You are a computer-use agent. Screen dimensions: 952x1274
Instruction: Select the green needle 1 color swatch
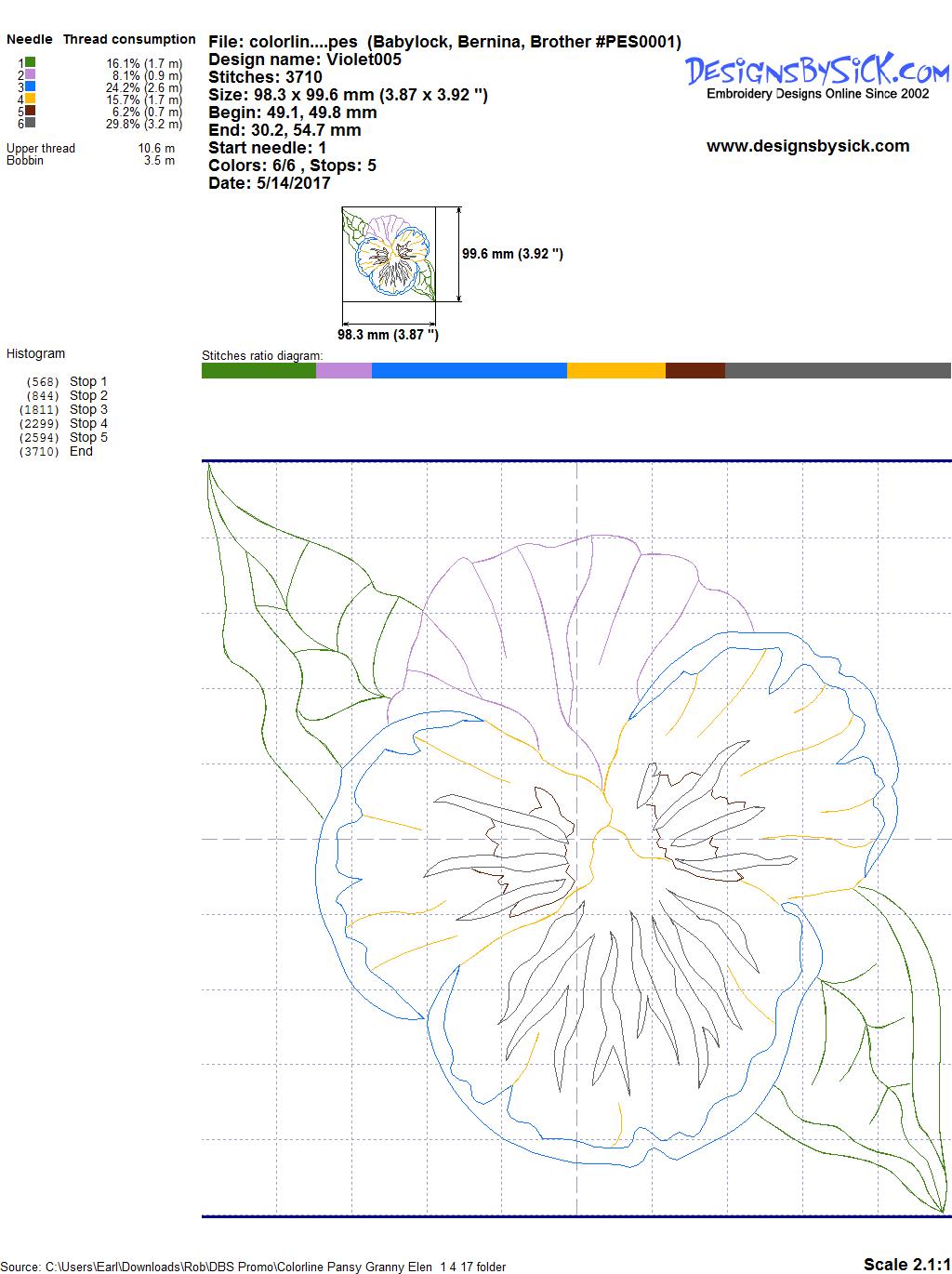pyautogui.click(x=31, y=62)
